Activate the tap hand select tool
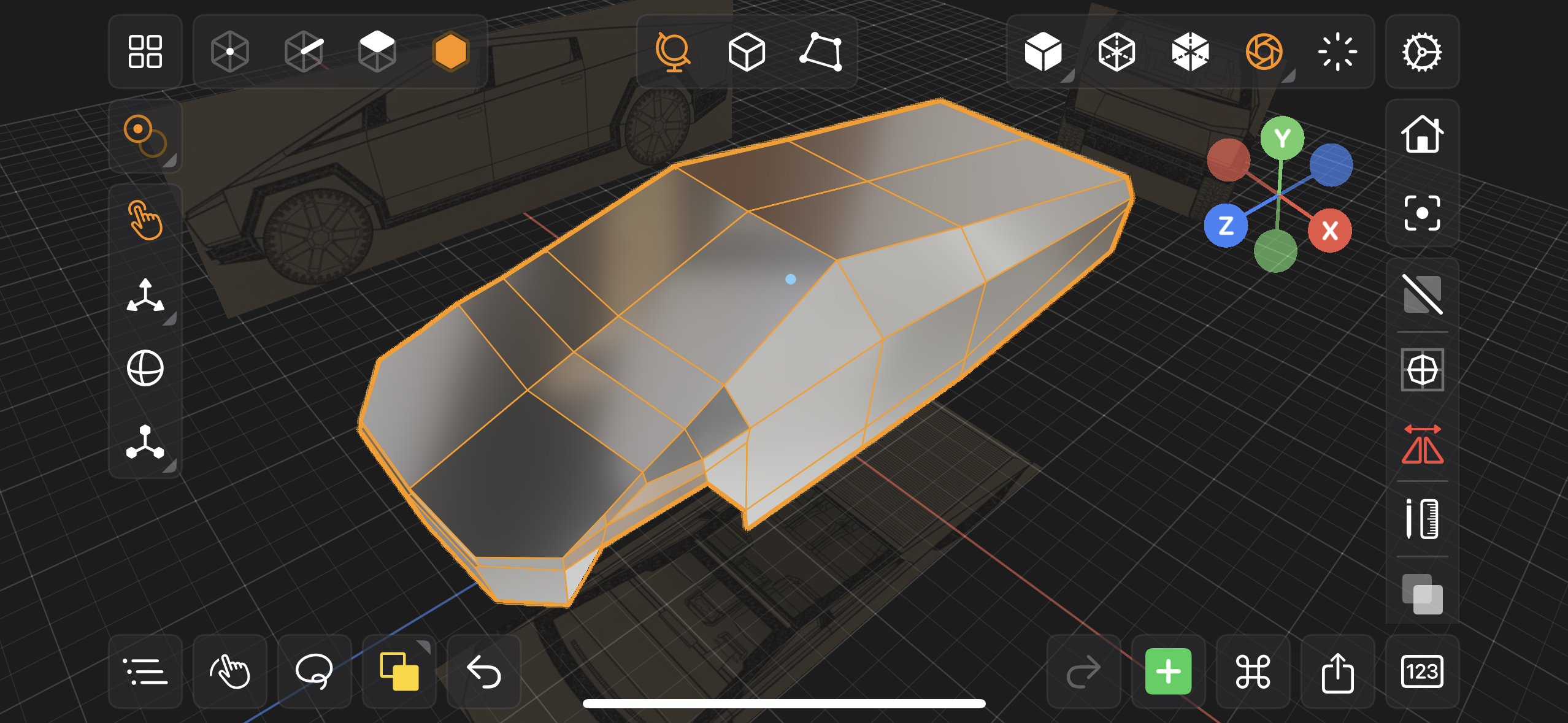This screenshot has height=723, width=1568. 145,220
